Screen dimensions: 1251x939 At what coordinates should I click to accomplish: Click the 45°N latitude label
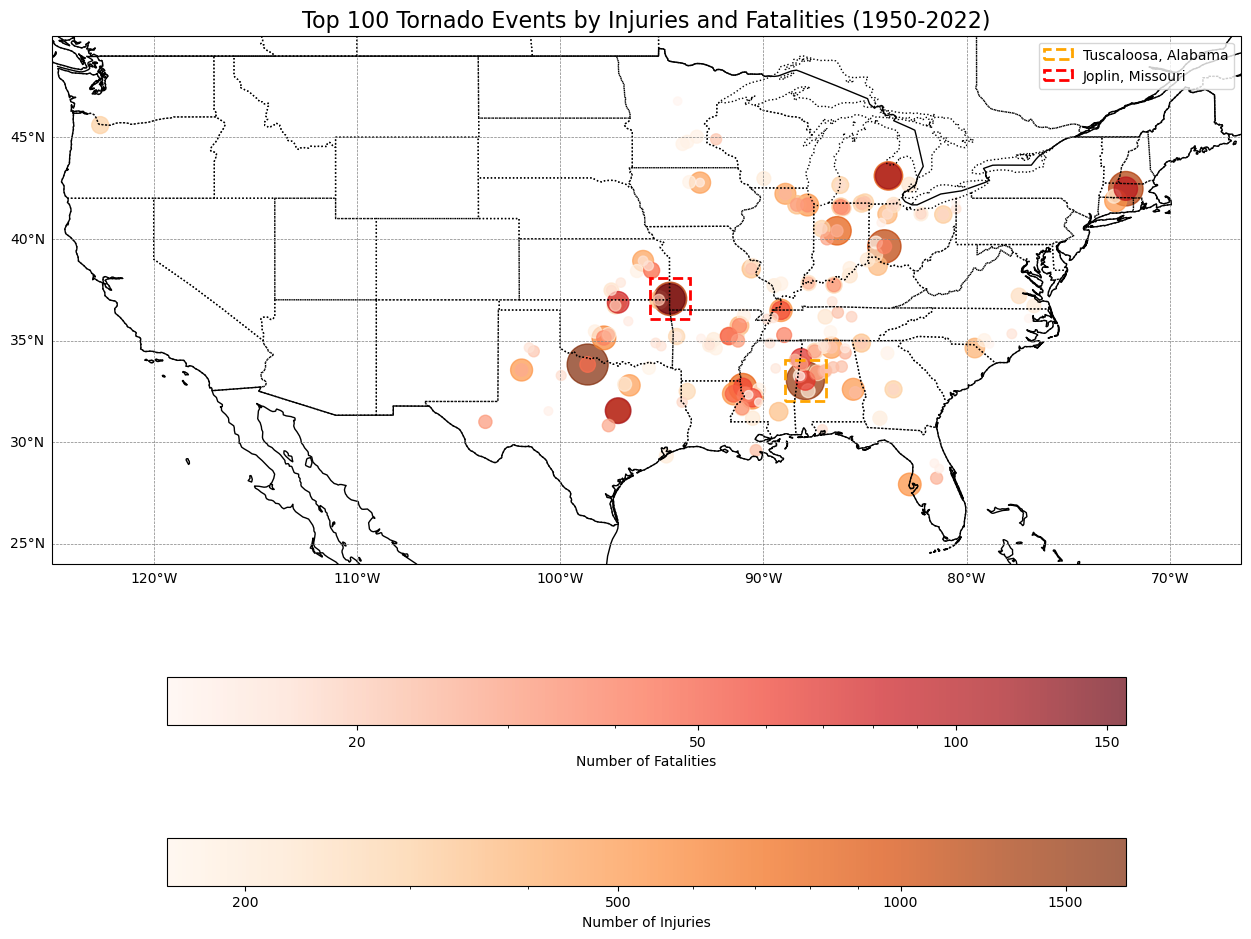pyautogui.click(x=28, y=137)
